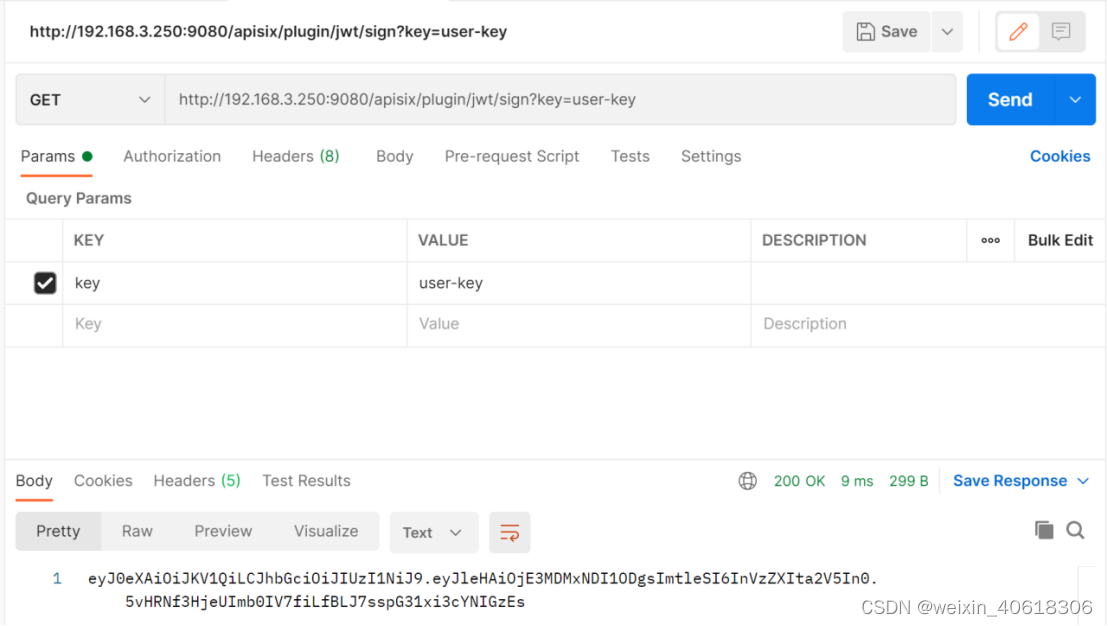Click Bulk Edit
Screen dimensions: 1108x626
tap(1060, 241)
